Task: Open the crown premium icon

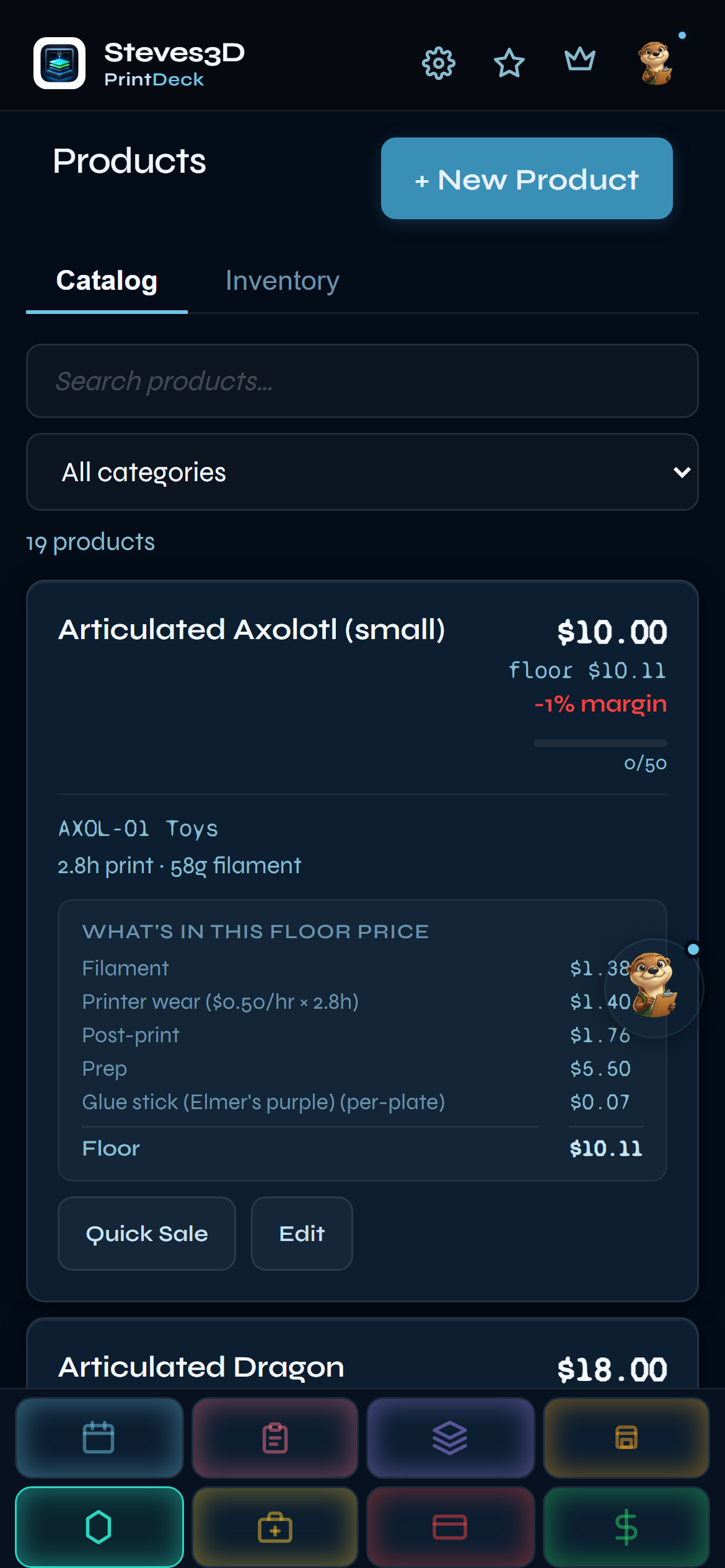Action: [580, 61]
